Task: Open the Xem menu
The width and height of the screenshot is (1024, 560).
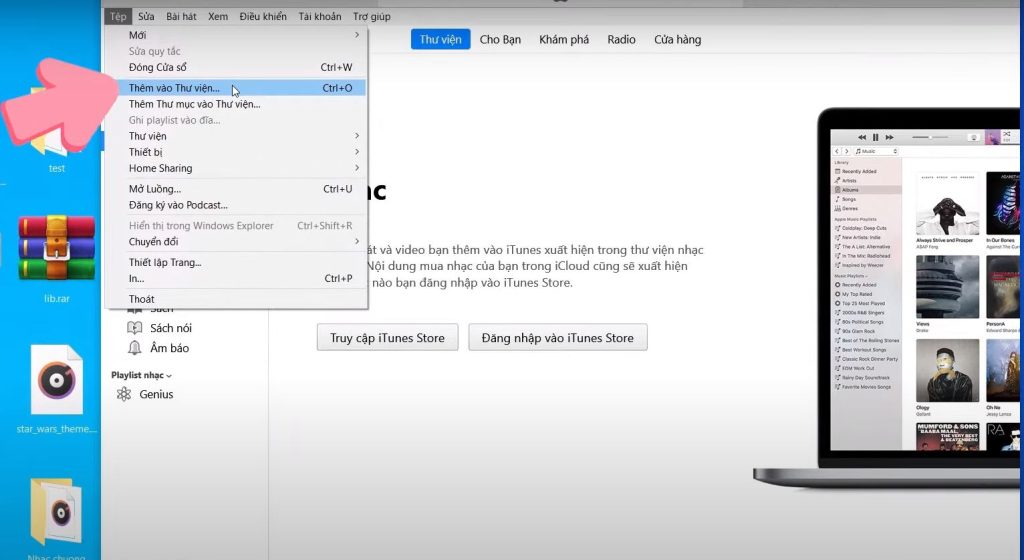Action: coord(218,16)
